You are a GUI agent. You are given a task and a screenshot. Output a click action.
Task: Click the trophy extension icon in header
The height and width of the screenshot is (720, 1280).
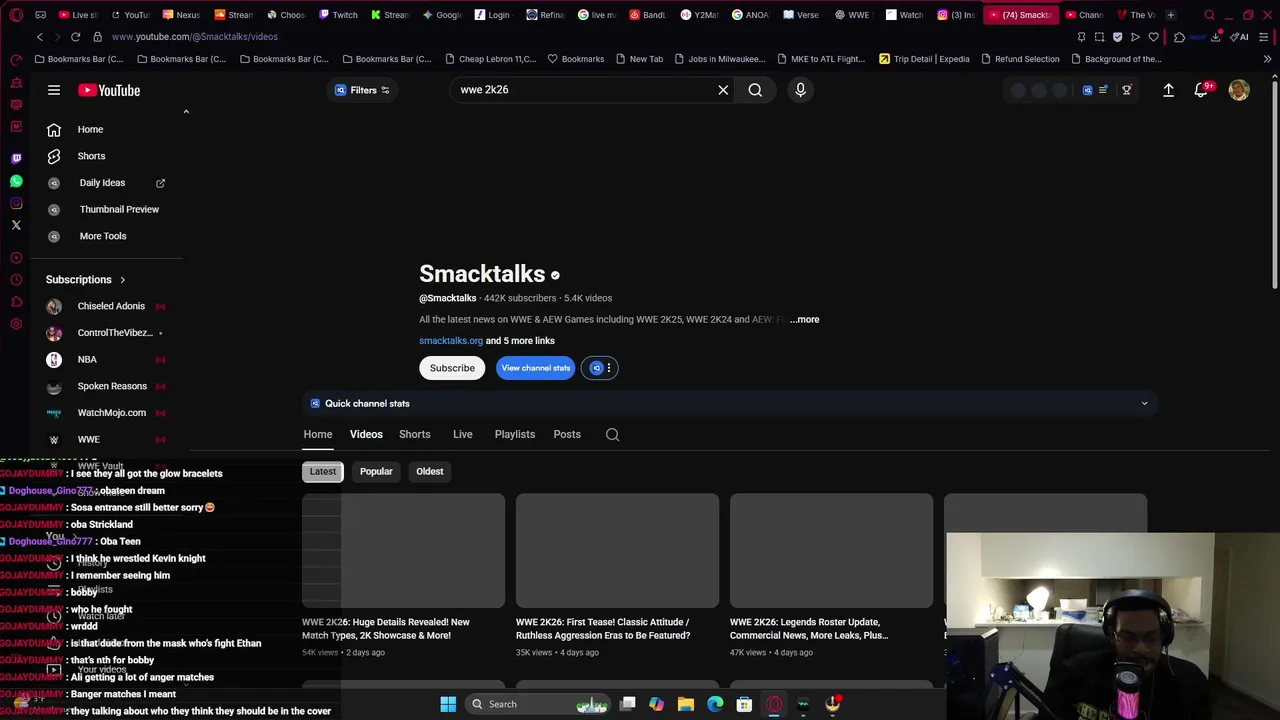point(1126,90)
